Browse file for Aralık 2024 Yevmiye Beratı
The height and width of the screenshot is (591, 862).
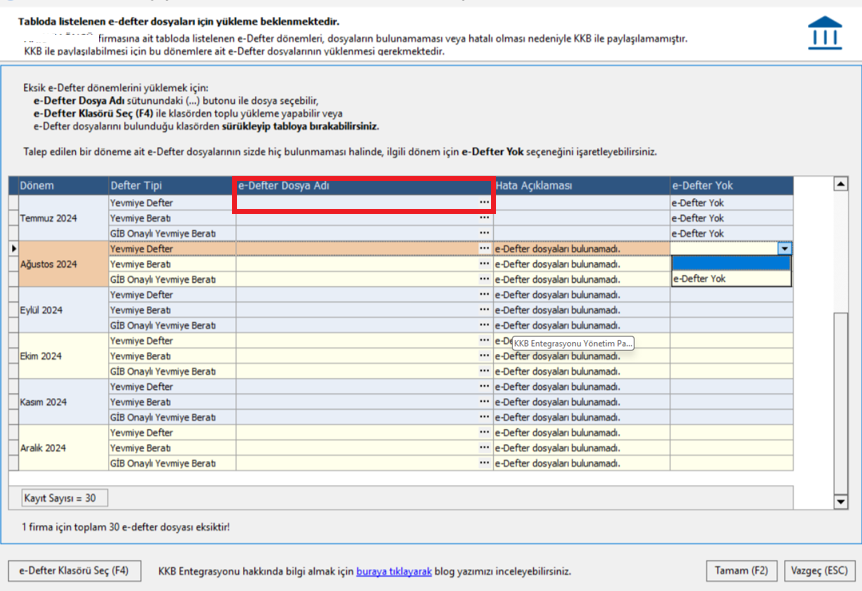[x=484, y=448]
